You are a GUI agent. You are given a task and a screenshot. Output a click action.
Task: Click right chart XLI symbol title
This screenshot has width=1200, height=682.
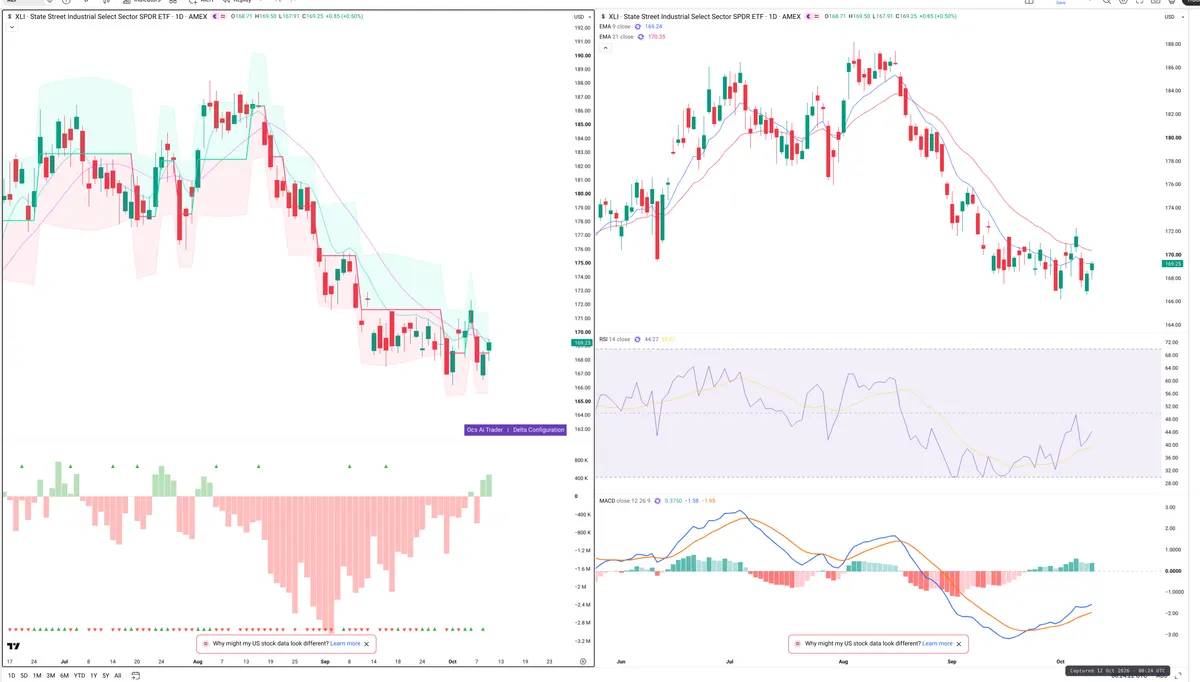706,17
